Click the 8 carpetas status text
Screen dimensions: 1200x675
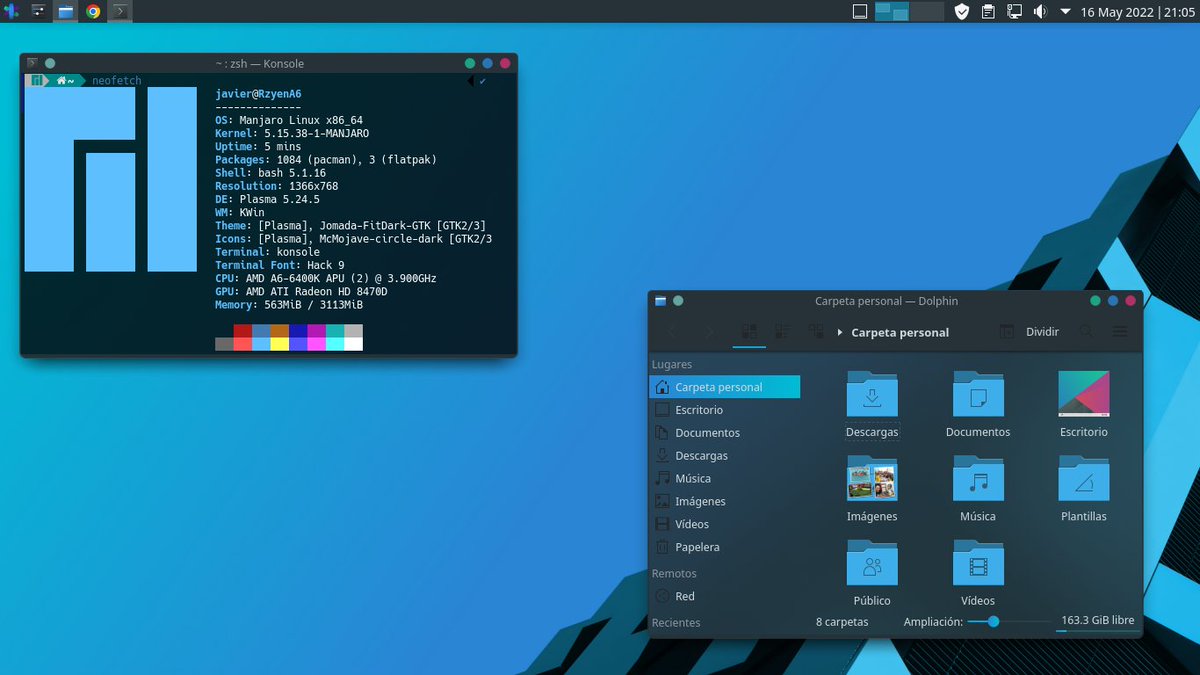(842, 622)
